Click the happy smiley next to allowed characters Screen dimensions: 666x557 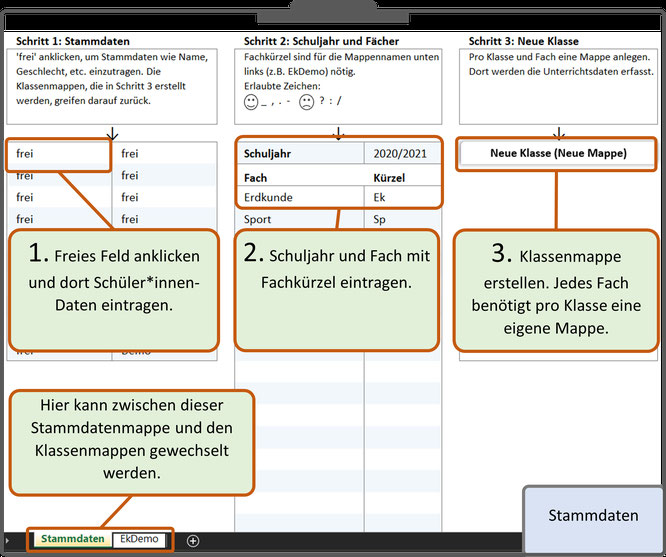click(251, 102)
